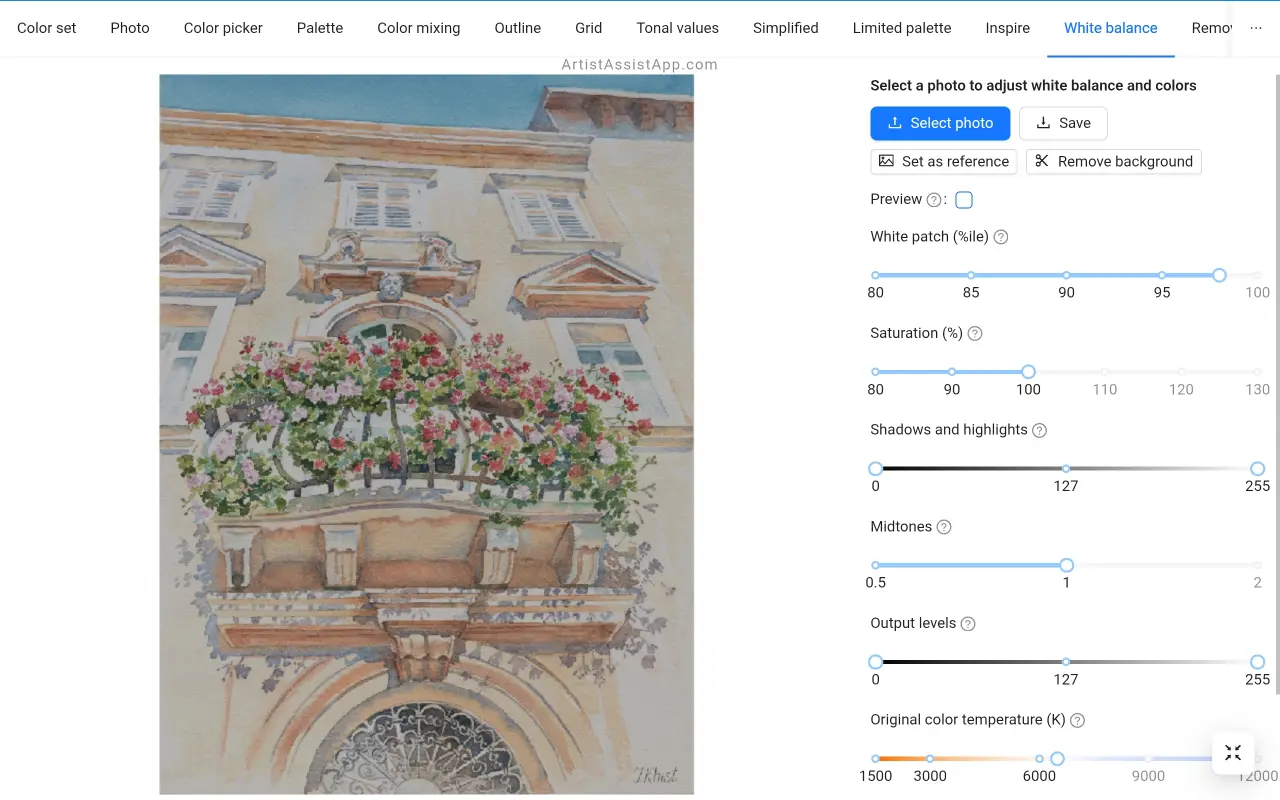Enable the Preview checkbox
This screenshot has width=1280, height=800.
point(964,200)
